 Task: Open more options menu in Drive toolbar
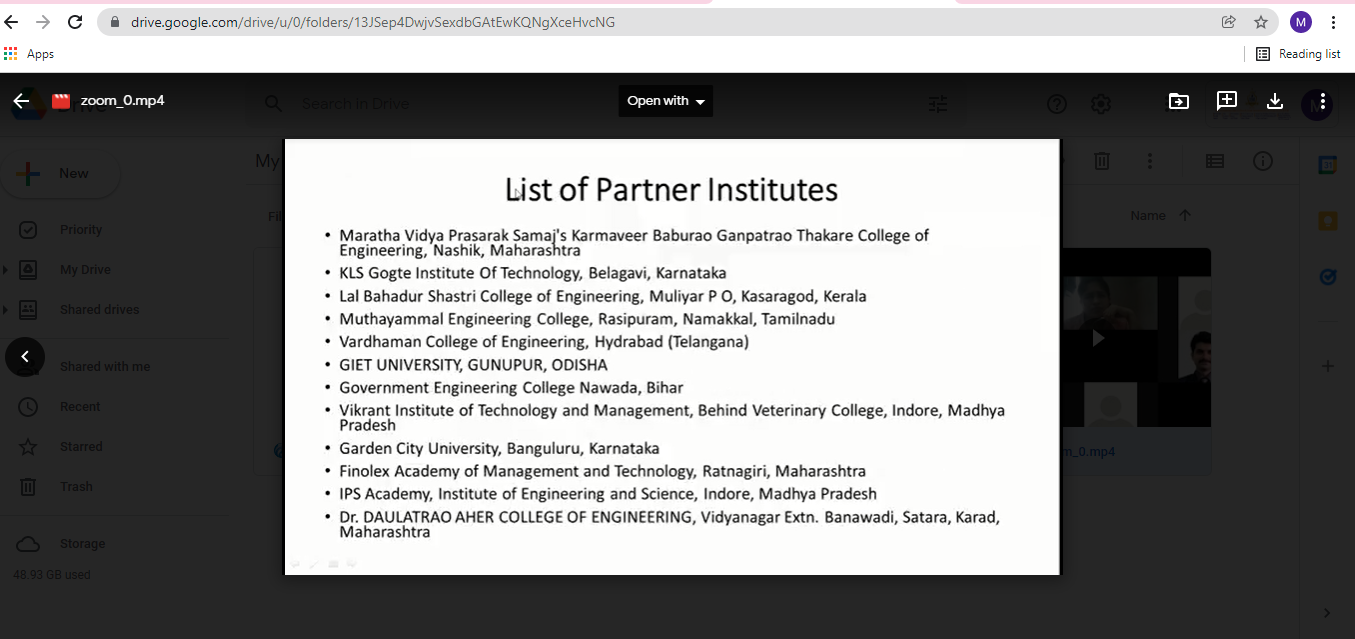1151,161
